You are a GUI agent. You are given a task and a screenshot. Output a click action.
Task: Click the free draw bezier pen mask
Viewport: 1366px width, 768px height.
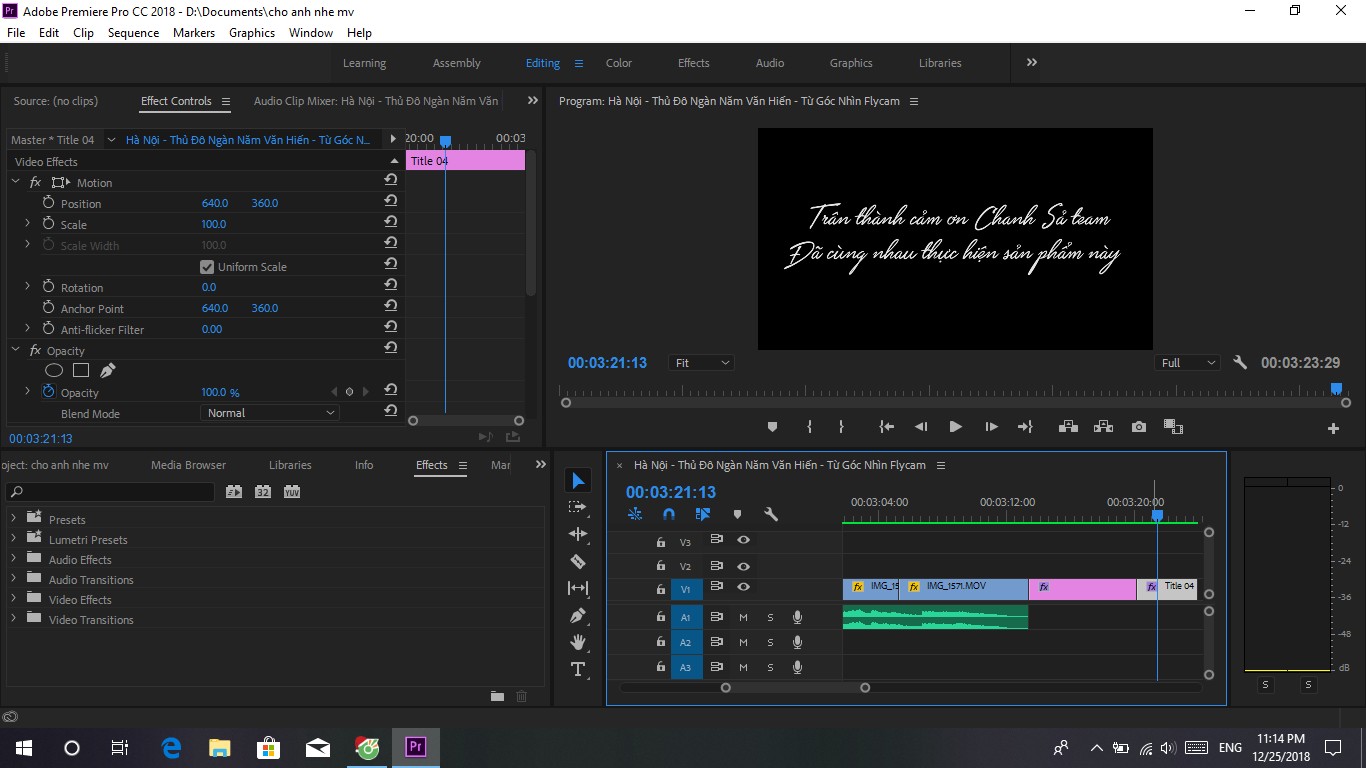click(108, 371)
